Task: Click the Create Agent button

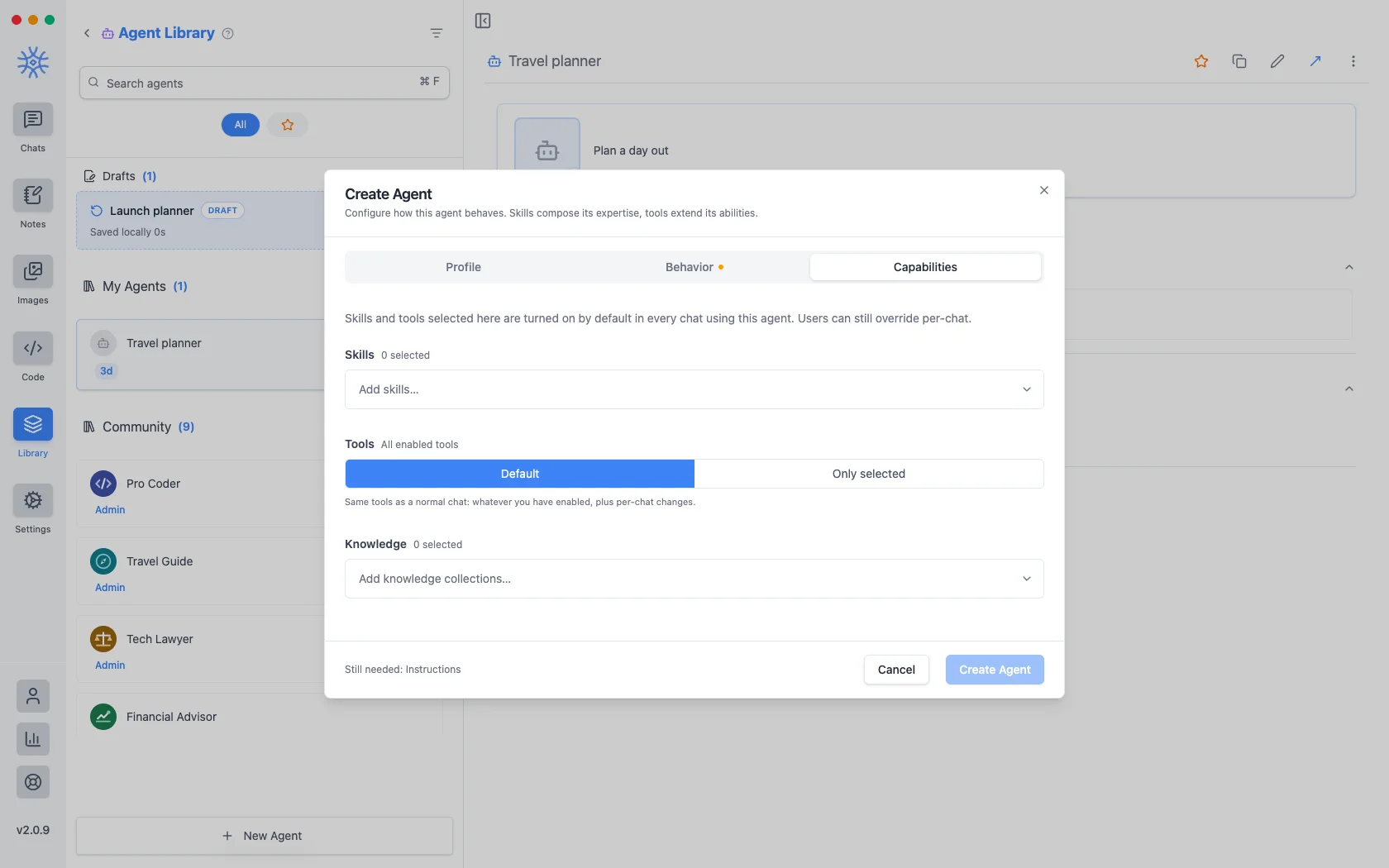Action: [x=995, y=670]
